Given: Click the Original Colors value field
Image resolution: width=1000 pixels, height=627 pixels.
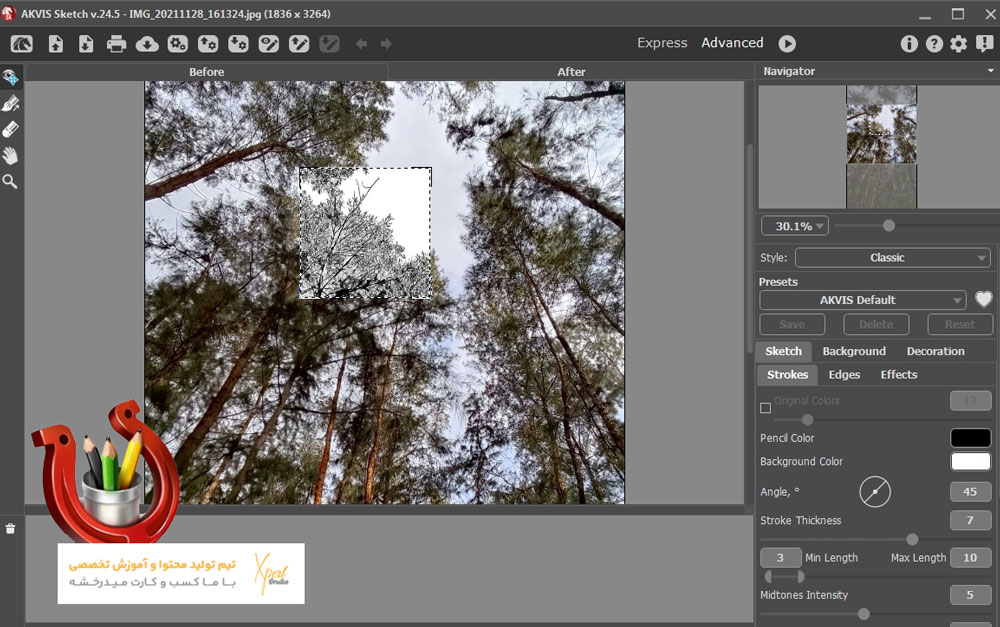Looking at the screenshot, I should tap(971, 401).
